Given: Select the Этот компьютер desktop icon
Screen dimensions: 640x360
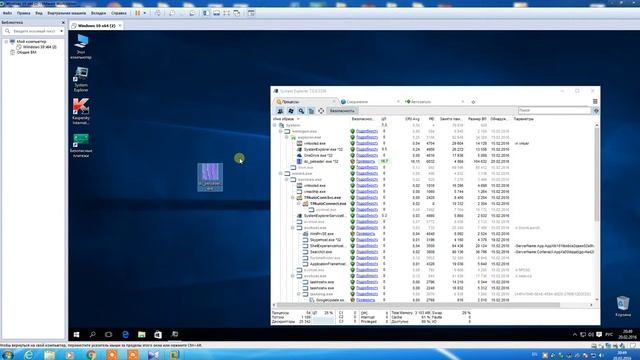Looking at the screenshot, I should click(x=81, y=46).
